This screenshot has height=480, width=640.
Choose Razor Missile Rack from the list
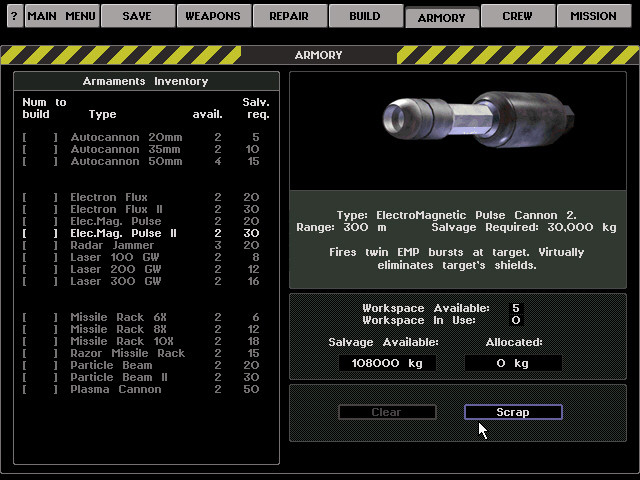click(127, 354)
